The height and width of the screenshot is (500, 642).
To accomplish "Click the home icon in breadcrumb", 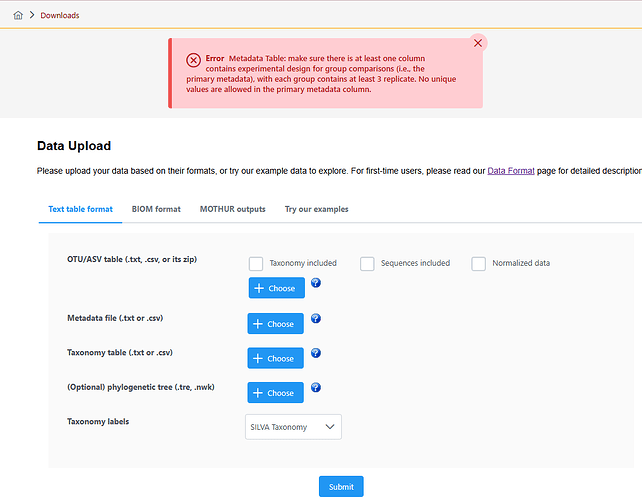I will click(x=18, y=15).
